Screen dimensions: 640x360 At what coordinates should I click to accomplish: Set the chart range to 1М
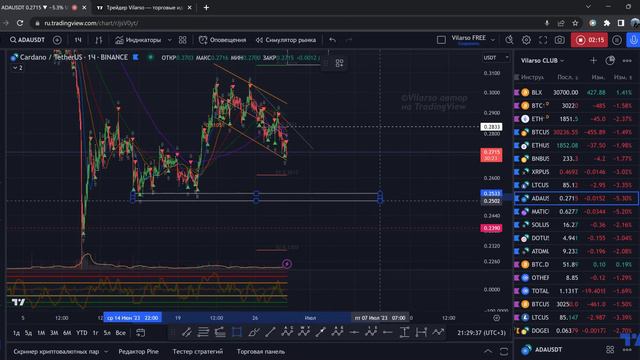point(41,333)
